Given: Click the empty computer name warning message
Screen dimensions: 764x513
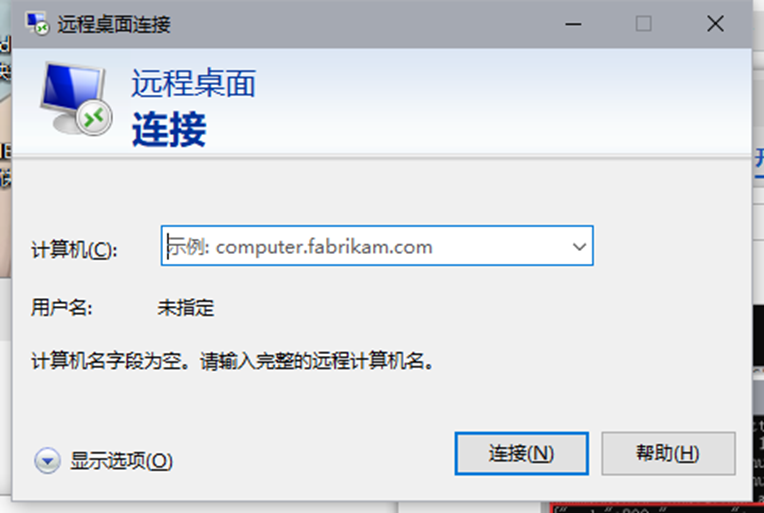Looking at the screenshot, I should pyautogui.click(x=232, y=361).
